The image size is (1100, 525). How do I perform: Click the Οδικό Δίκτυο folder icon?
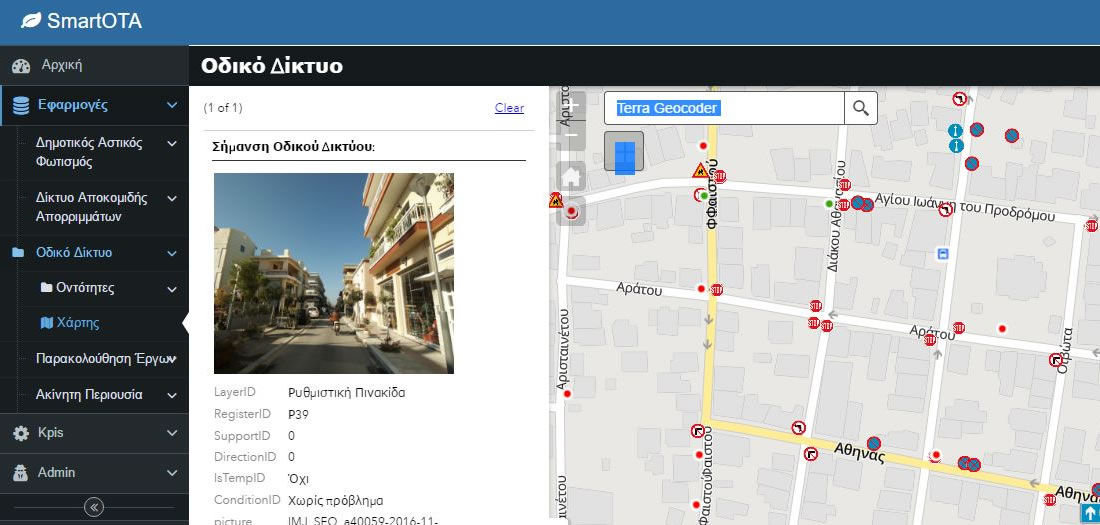[18, 253]
